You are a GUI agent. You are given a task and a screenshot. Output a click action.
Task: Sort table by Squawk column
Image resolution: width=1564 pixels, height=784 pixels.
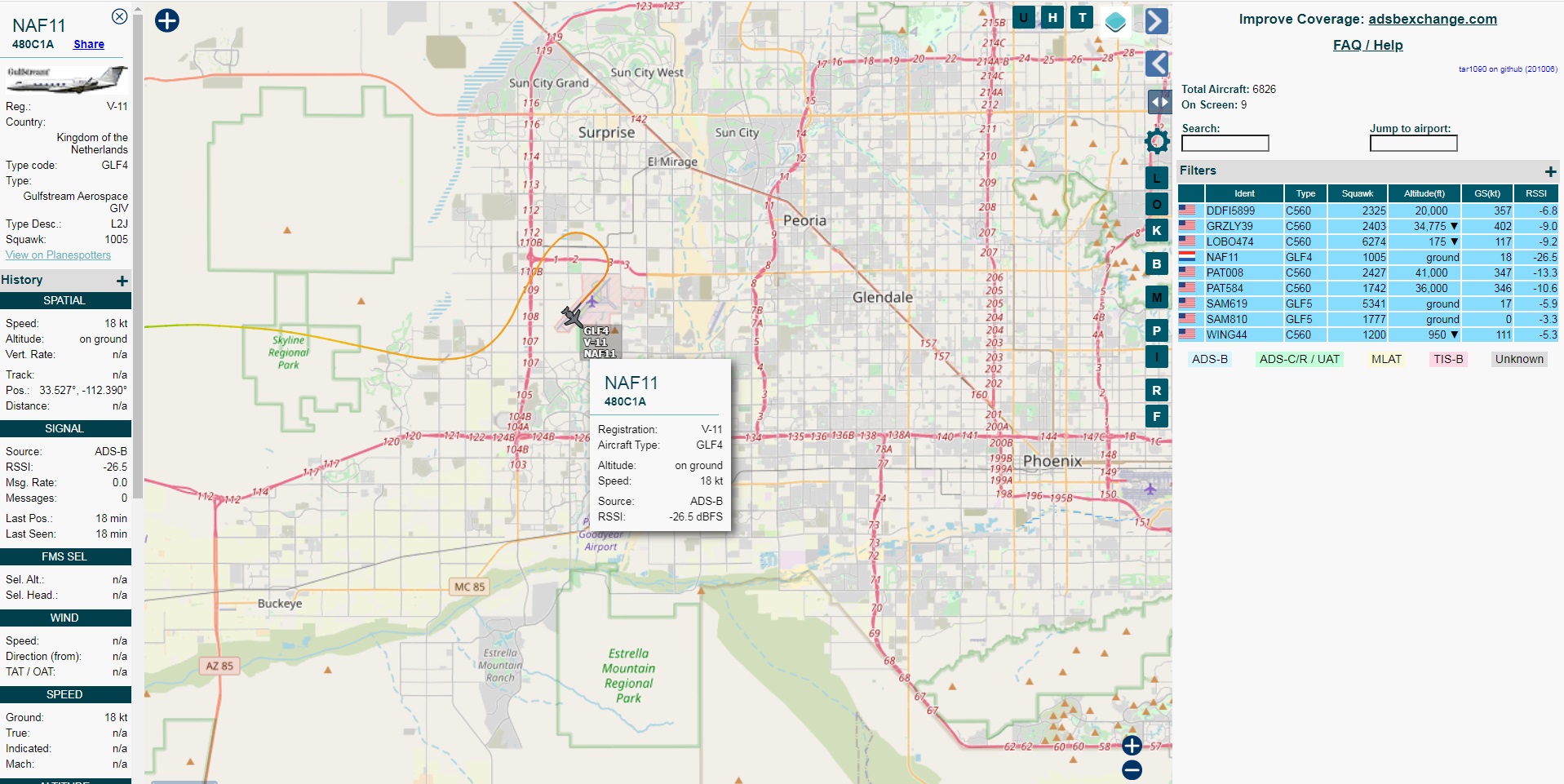click(1358, 193)
